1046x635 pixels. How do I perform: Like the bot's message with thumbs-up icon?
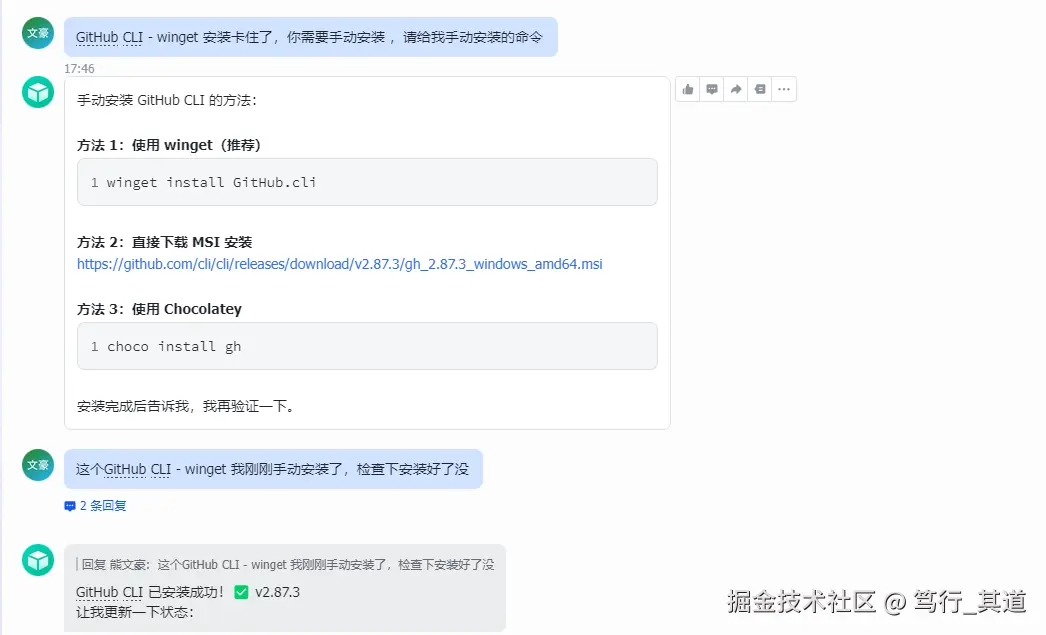[687, 89]
